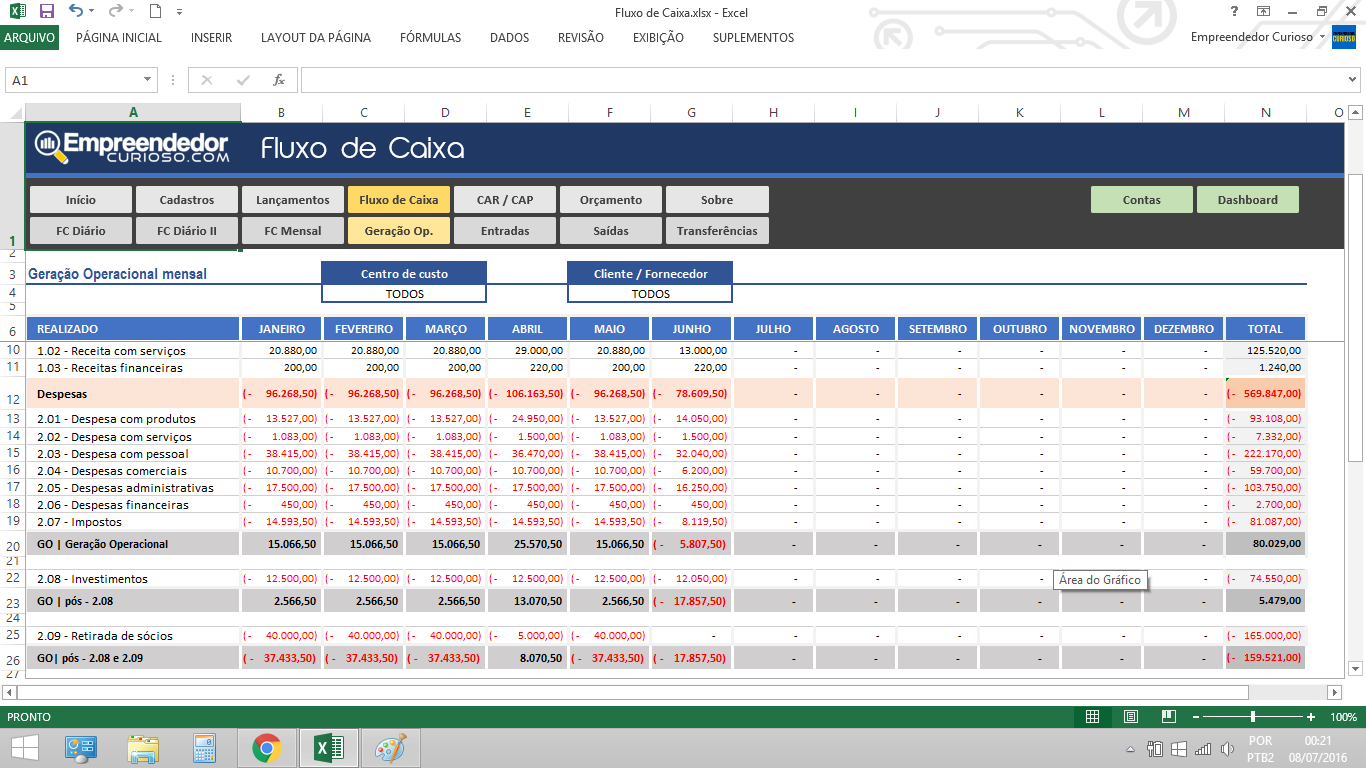Open Chrome from the taskbar
This screenshot has width=1366, height=768.
[x=266, y=748]
